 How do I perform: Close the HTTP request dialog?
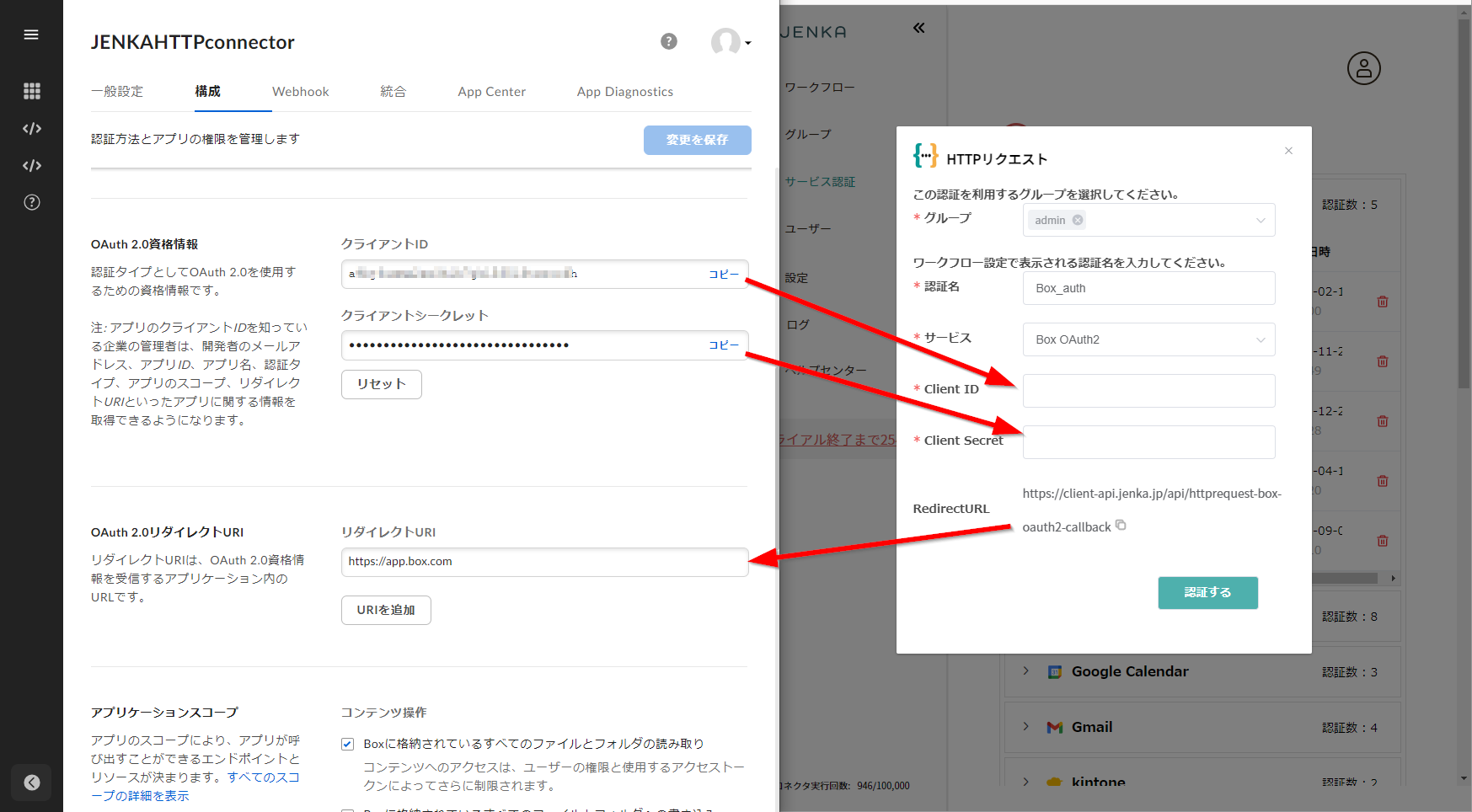pos(1288,151)
